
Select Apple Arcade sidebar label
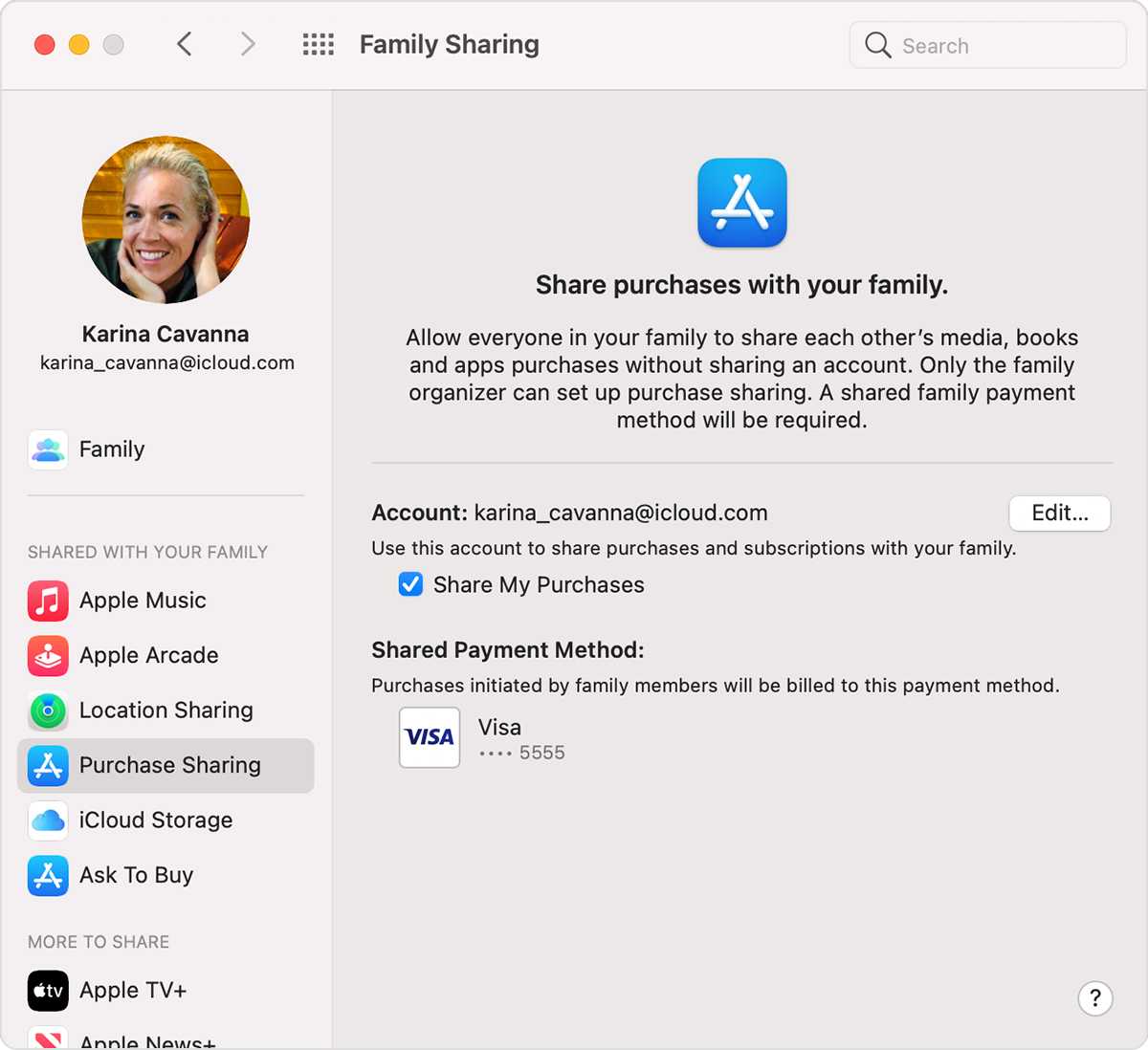tap(149, 656)
